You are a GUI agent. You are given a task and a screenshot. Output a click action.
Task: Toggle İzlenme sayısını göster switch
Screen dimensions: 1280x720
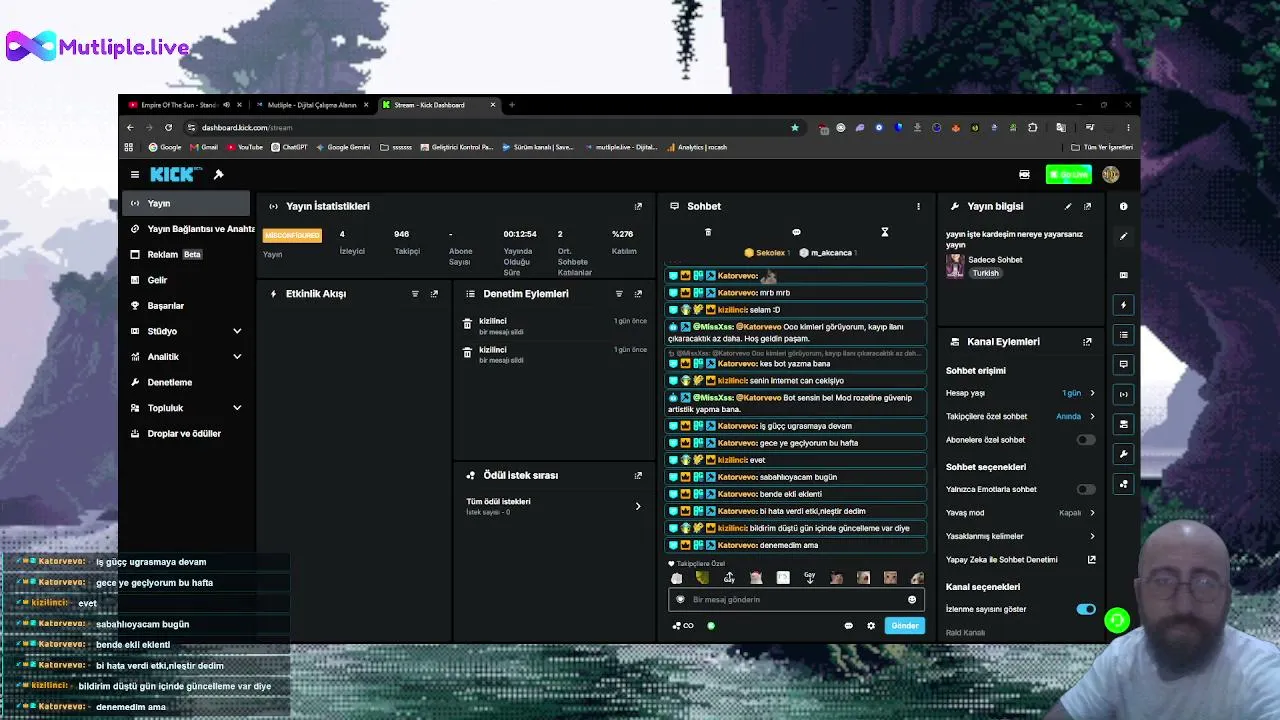point(1085,609)
